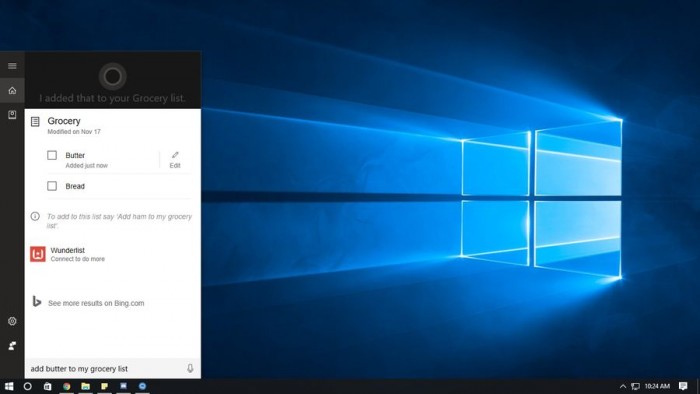The width and height of the screenshot is (700, 394).
Task: Edit the Butter item
Action: (175, 159)
